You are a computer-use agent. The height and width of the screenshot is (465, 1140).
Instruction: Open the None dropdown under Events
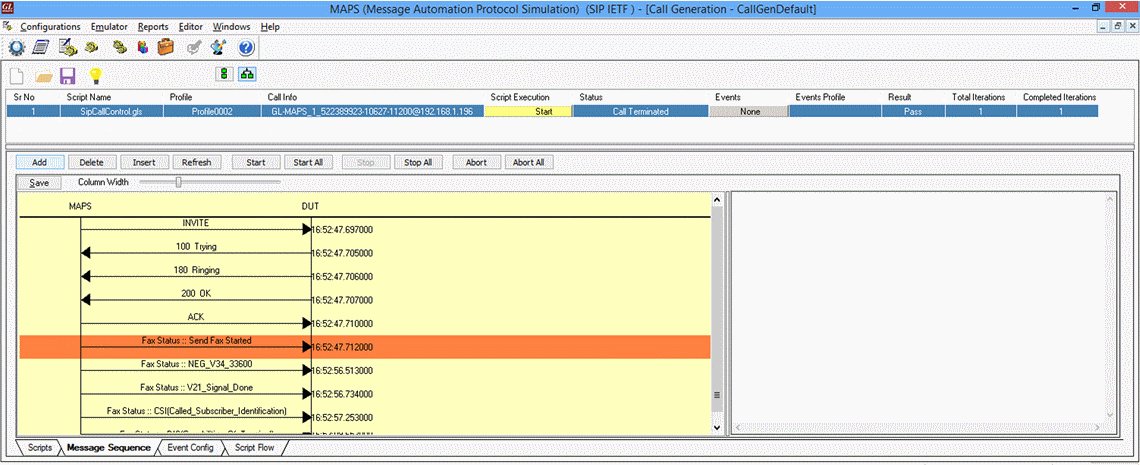click(749, 112)
